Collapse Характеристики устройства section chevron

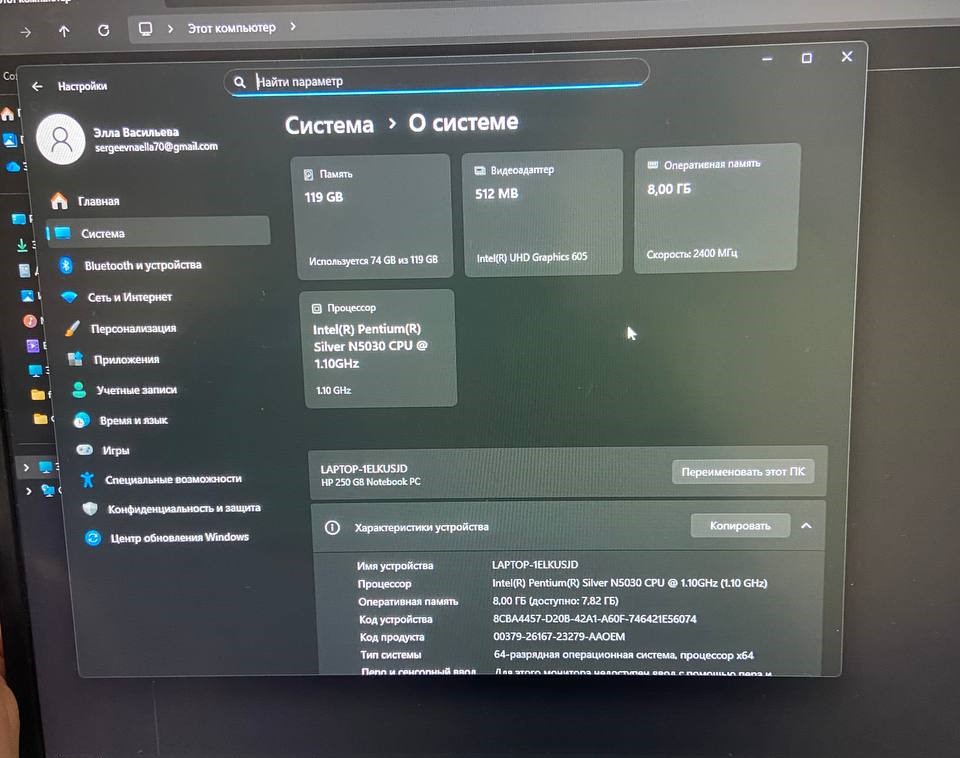click(807, 526)
